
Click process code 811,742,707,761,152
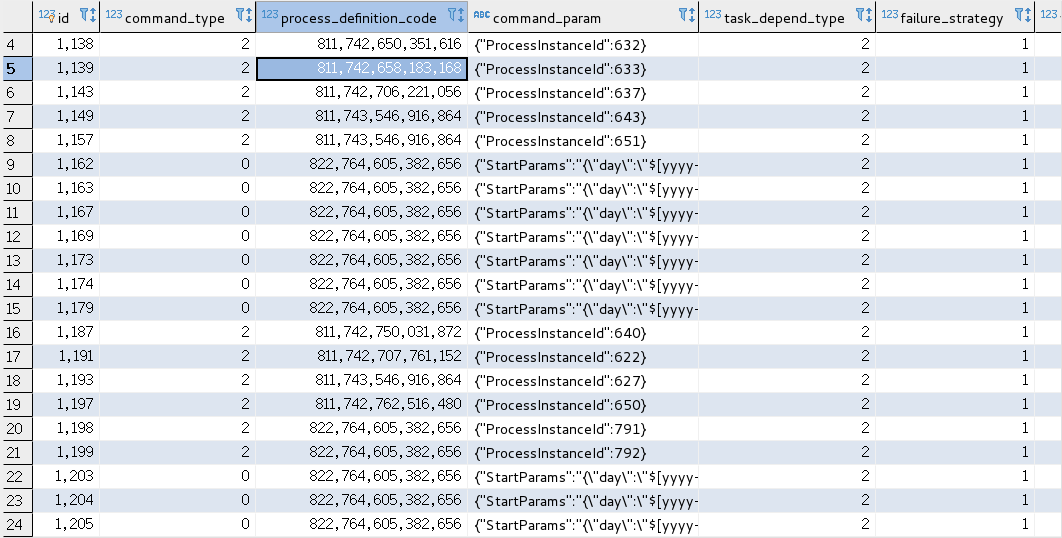click(x=362, y=356)
